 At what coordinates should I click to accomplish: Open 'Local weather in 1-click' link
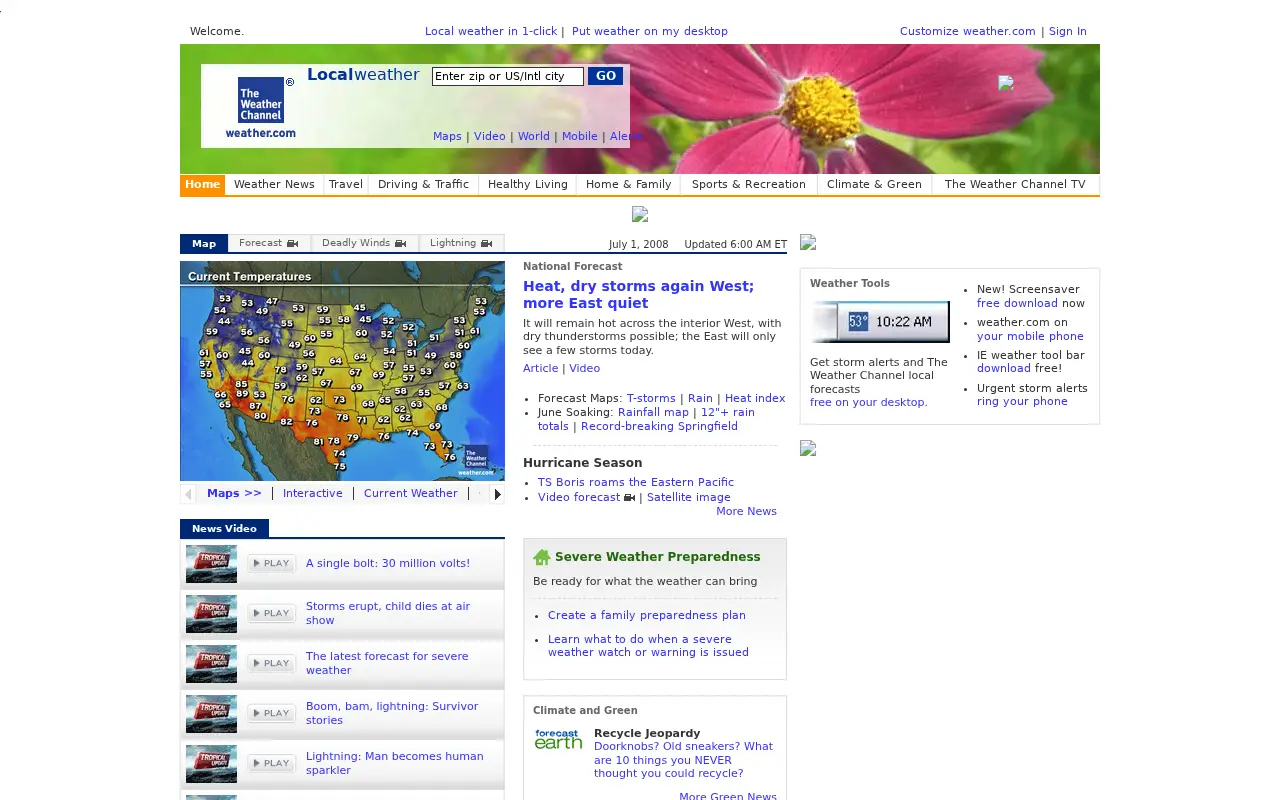[x=491, y=31]
